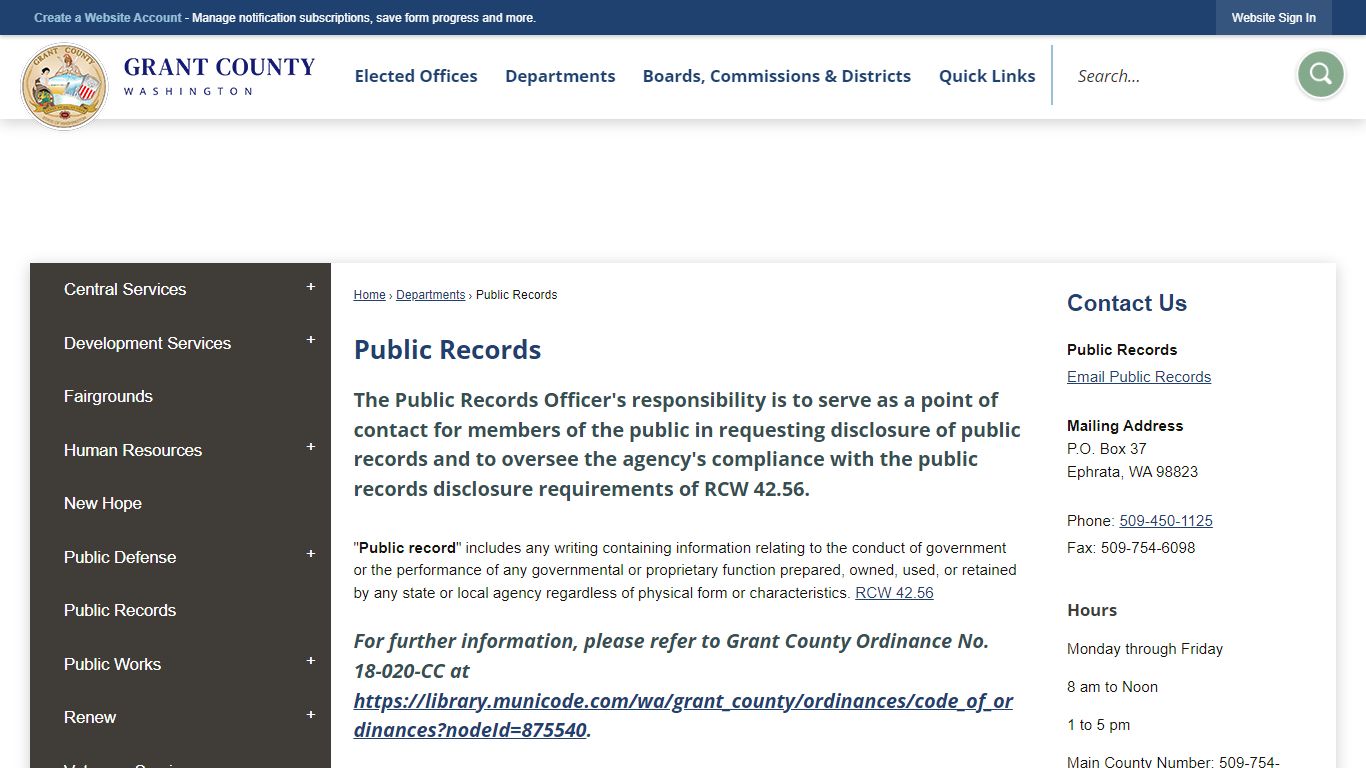Click the Contact Us heading
The image size is (1366, 768).
coord(1127,303)
